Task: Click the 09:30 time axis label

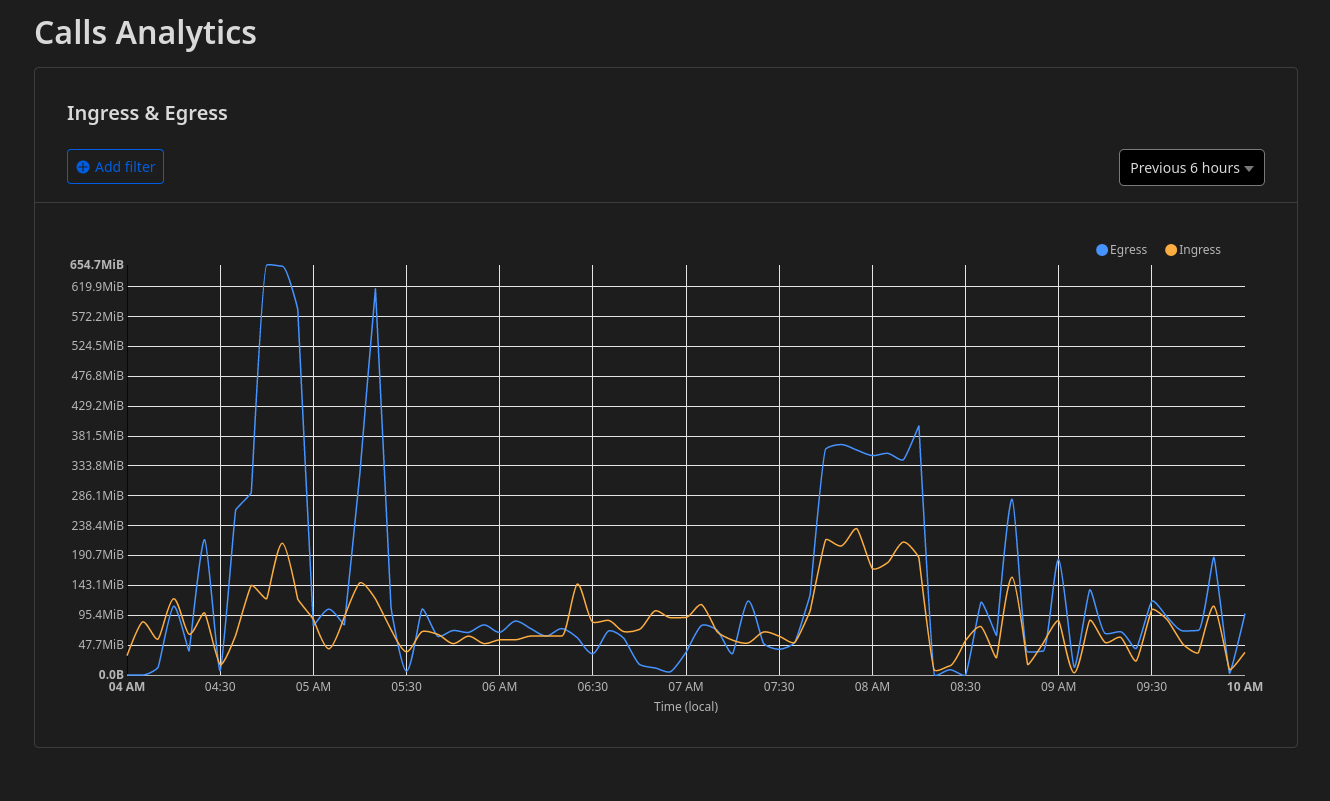Action: coord(1151,687)
